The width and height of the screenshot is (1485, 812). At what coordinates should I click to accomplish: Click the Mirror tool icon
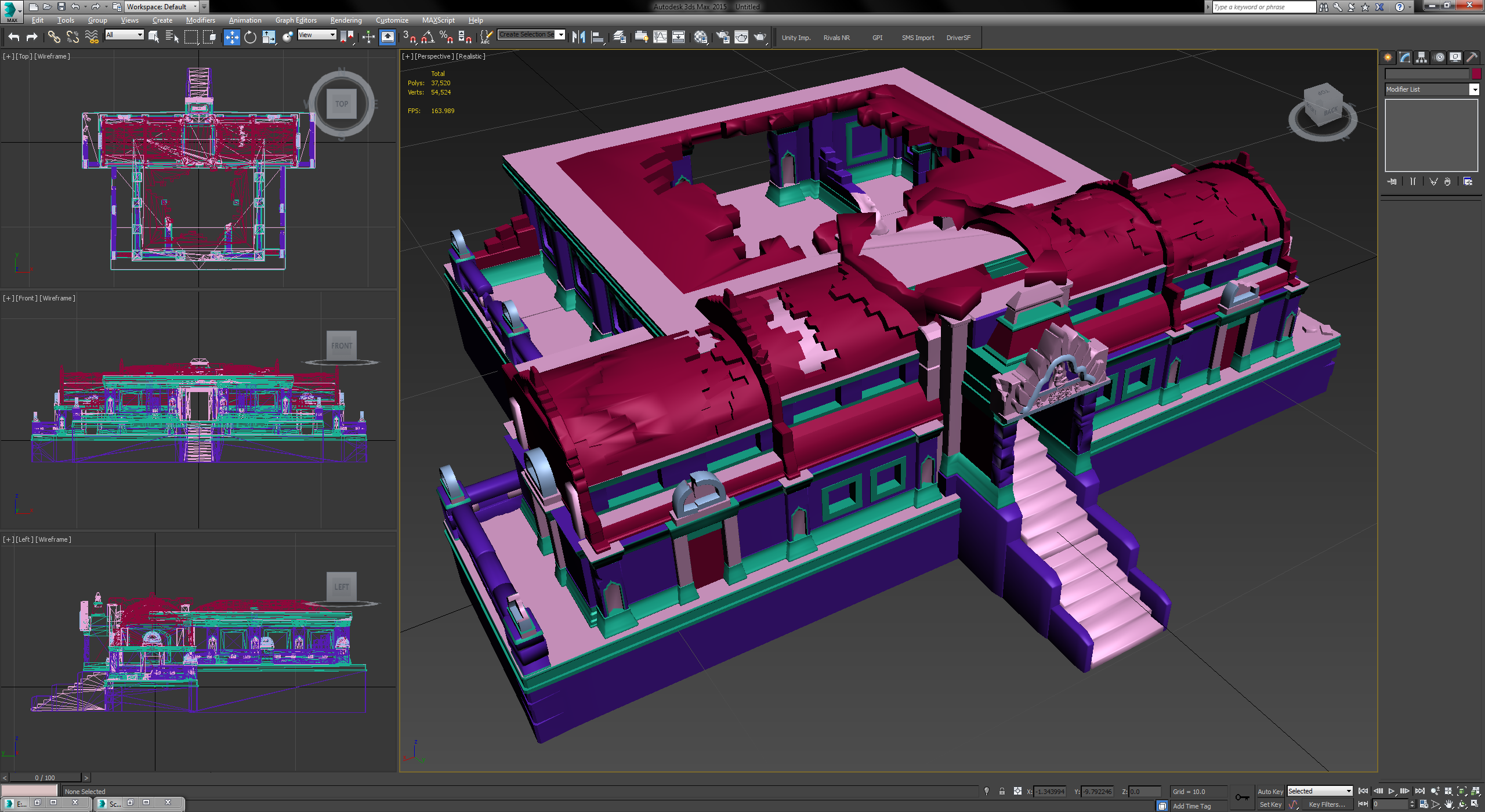pos(578,38)
